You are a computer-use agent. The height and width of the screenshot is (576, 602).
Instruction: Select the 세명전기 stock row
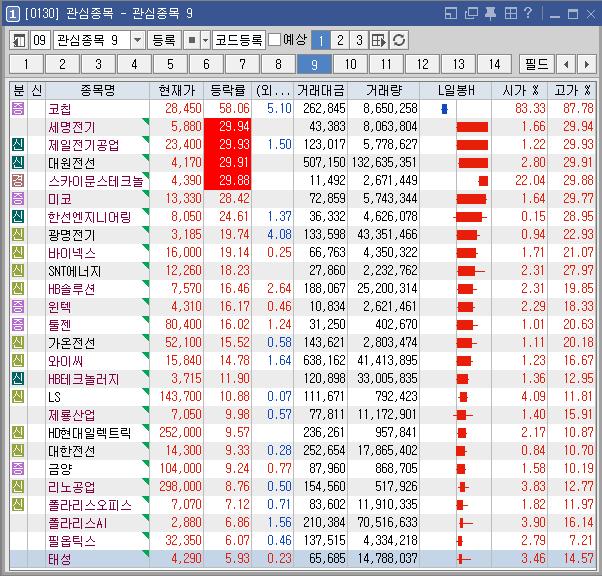pyautogui.click(x=303, y=127)
